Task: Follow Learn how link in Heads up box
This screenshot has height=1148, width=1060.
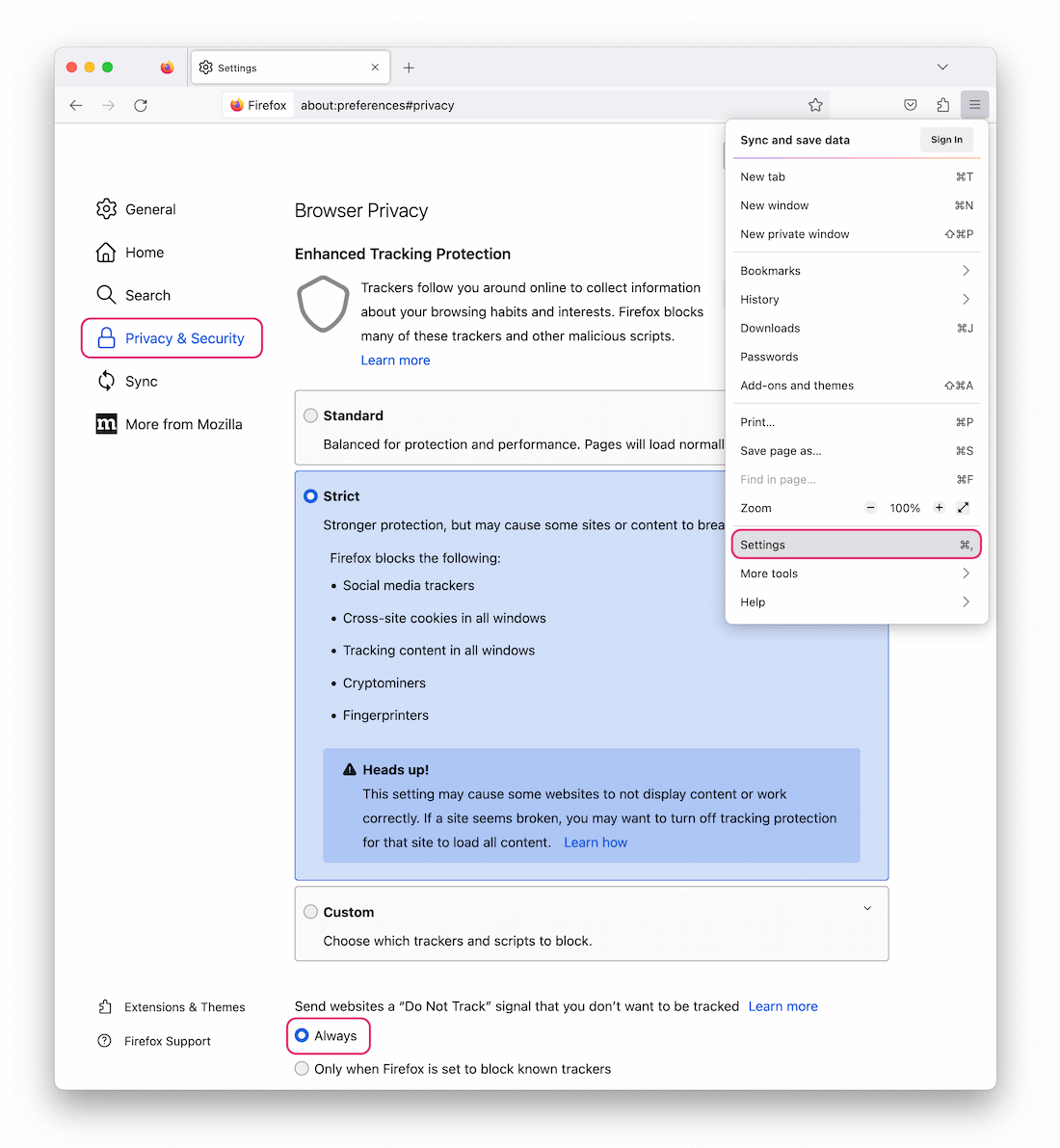Action: (x=596, y=842)
